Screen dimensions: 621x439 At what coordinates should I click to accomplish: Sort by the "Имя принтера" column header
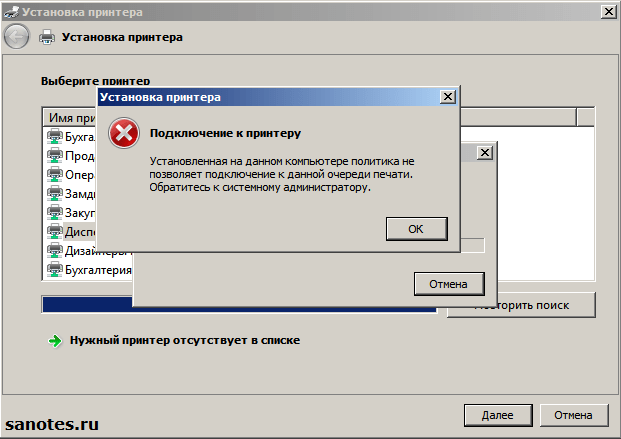point(70,118)
